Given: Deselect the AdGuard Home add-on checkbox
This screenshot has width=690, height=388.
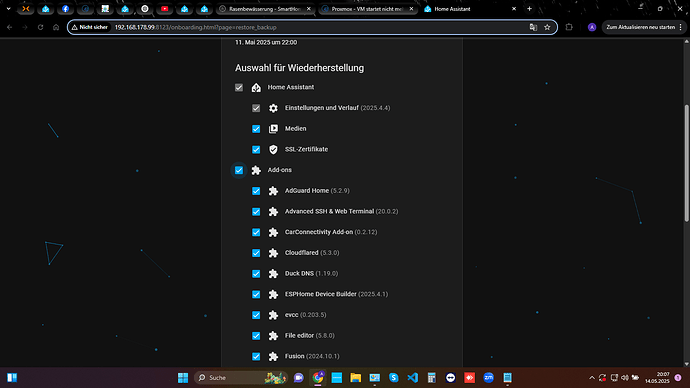Looking at the screenshot, I should (256, 191).
